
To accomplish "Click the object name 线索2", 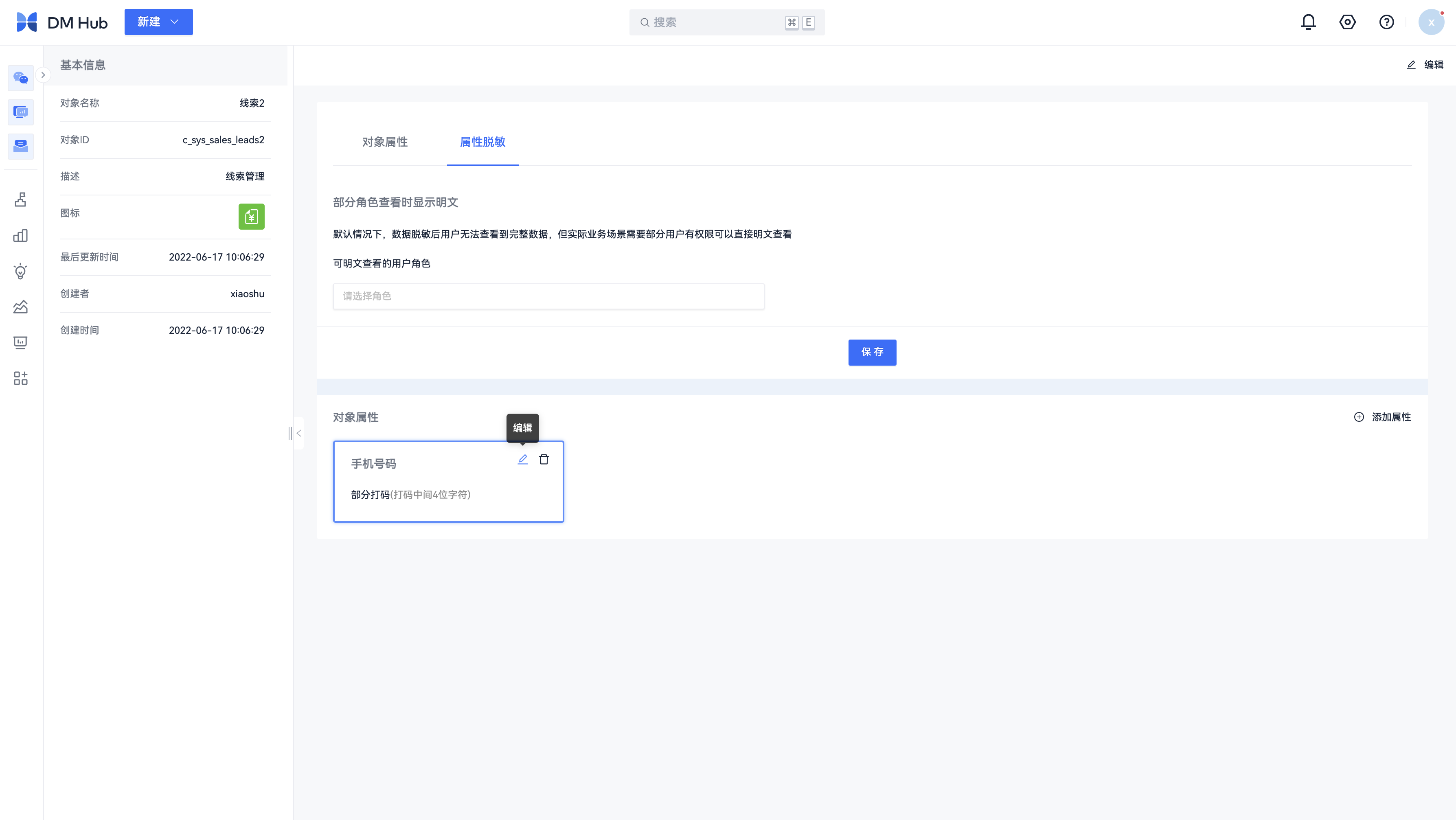I will (x=252, y=103).
